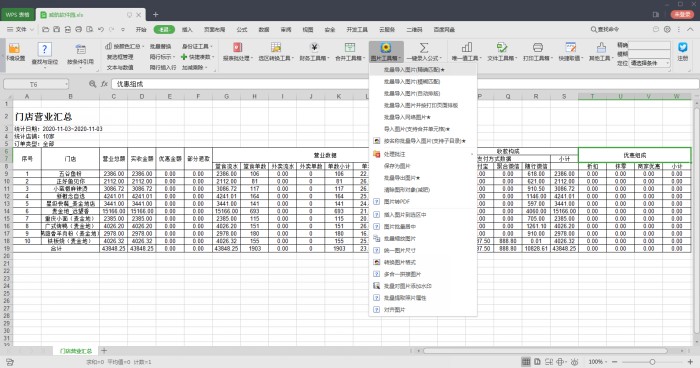This screenshot has height=368, width=700.
Task: Open the name box dropdown arrow
Action: point(67,84)
